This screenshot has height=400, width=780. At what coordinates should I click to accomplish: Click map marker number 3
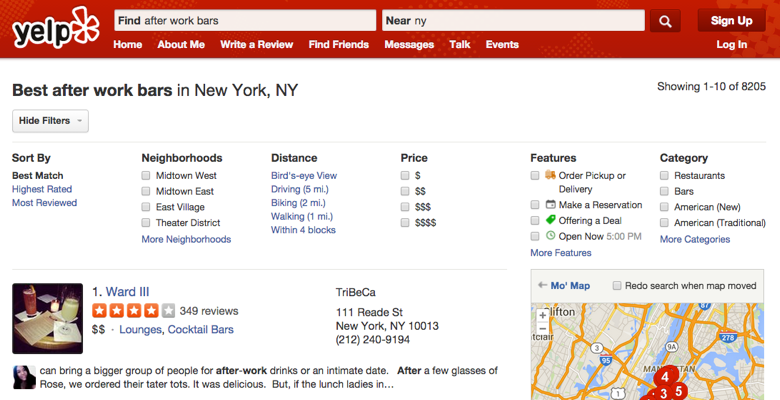(x=663, y=394)
